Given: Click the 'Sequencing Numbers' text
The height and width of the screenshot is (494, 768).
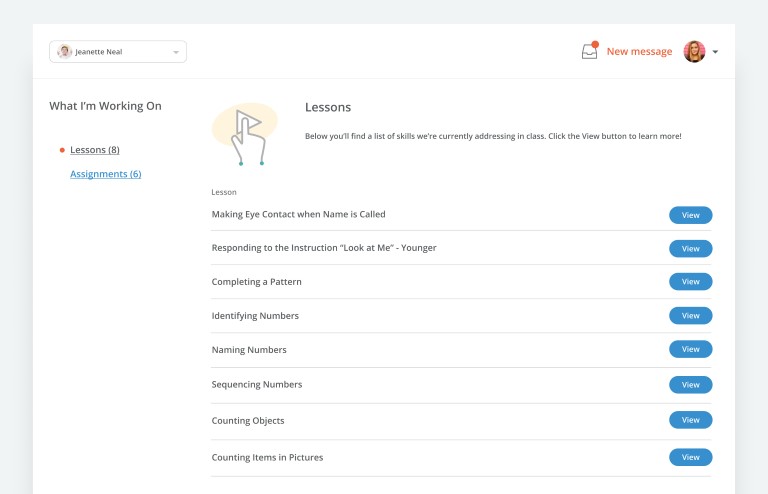Looking at the screenshot, I should (257, 385).
